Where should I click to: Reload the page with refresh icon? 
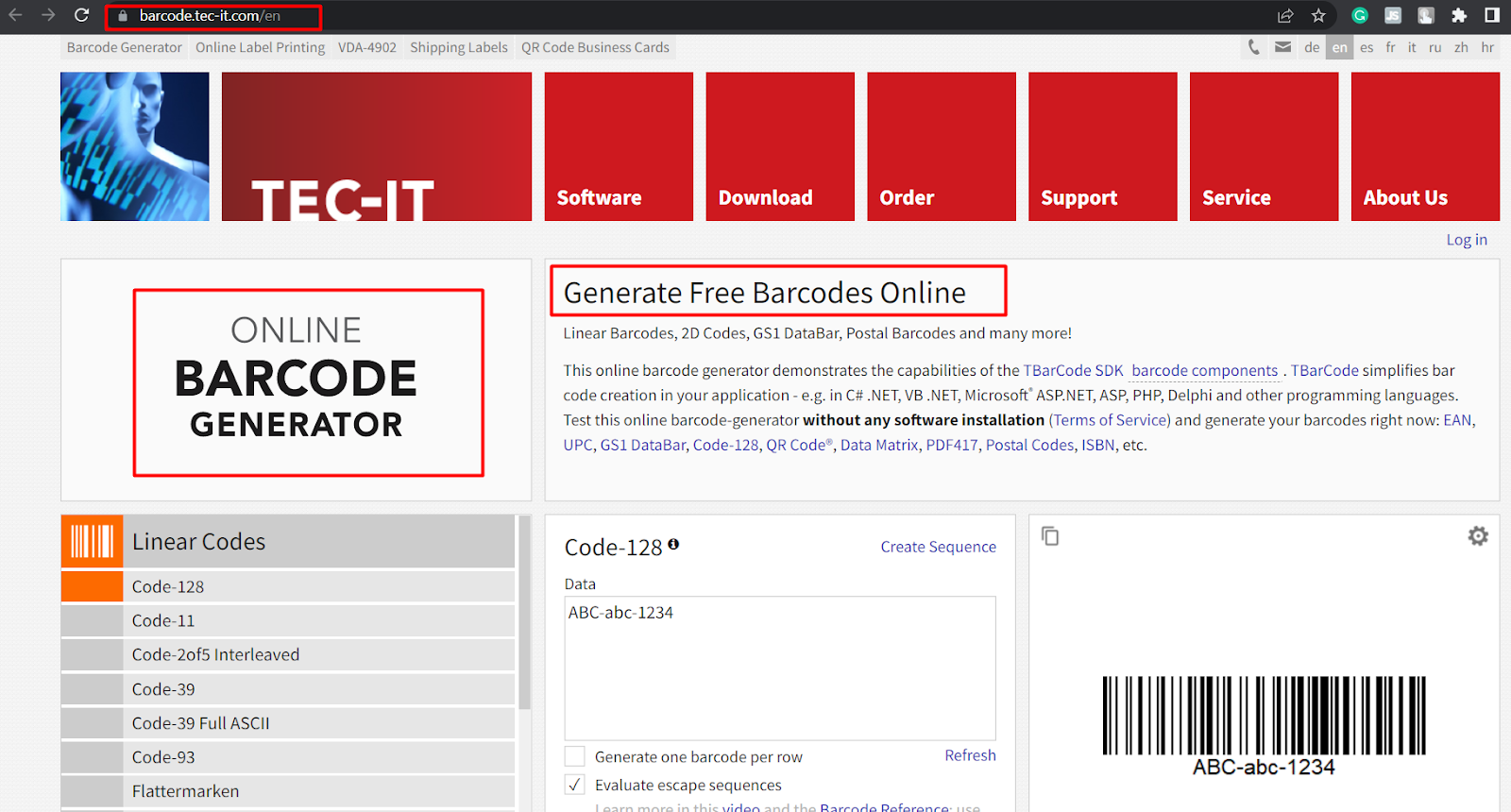(82, 15)
